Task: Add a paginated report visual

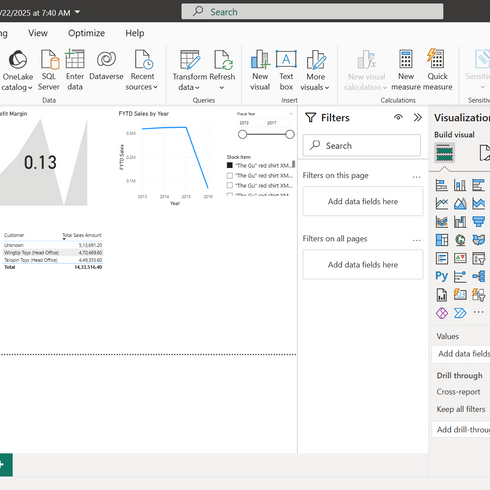Action: tap(442, 295)
